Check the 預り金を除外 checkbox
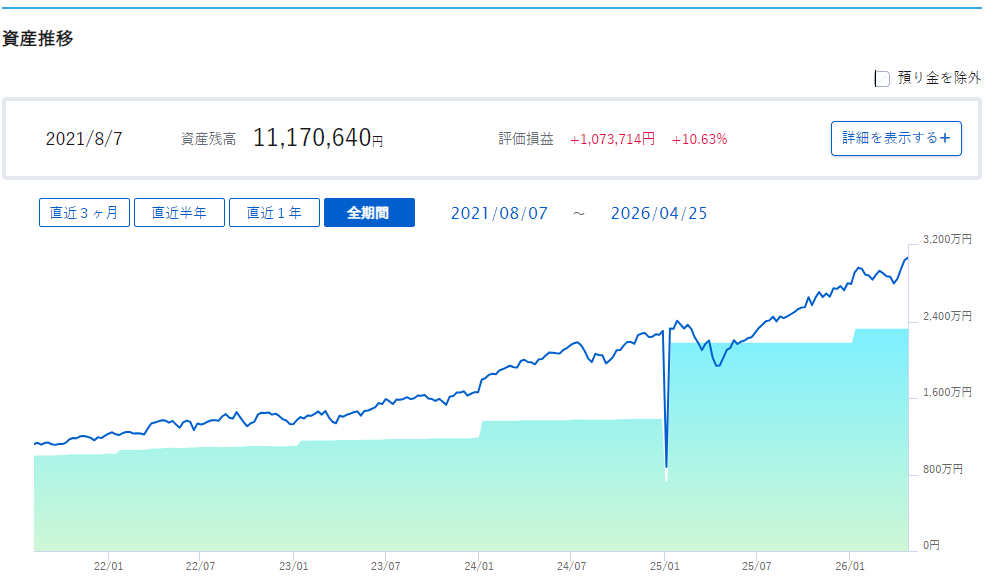This screenshot has height=584, width=995. tap(882, 78)
